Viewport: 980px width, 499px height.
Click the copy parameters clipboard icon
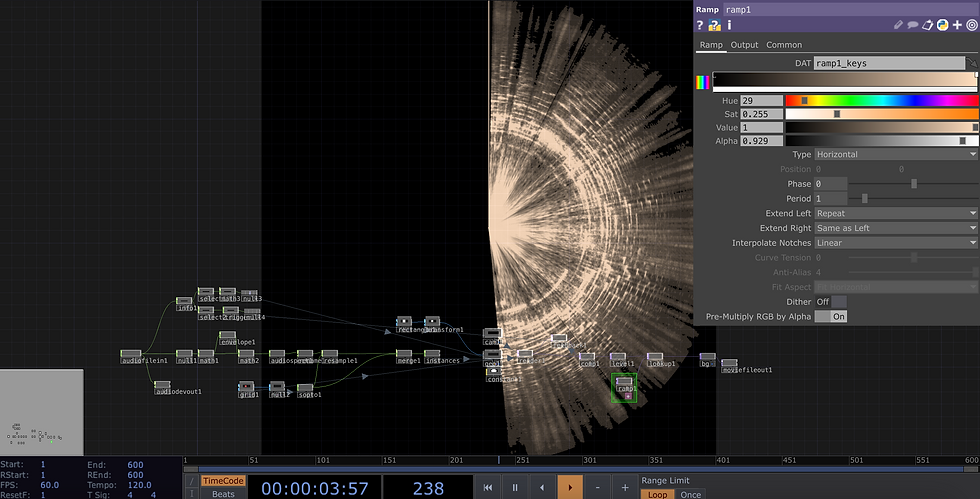(928, 25)
